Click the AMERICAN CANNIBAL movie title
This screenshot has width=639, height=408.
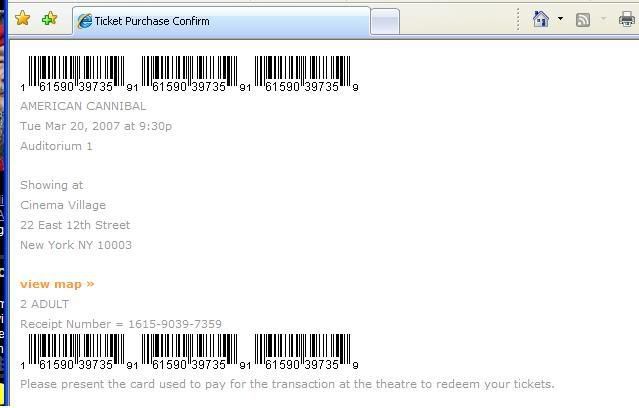[83, 106]
